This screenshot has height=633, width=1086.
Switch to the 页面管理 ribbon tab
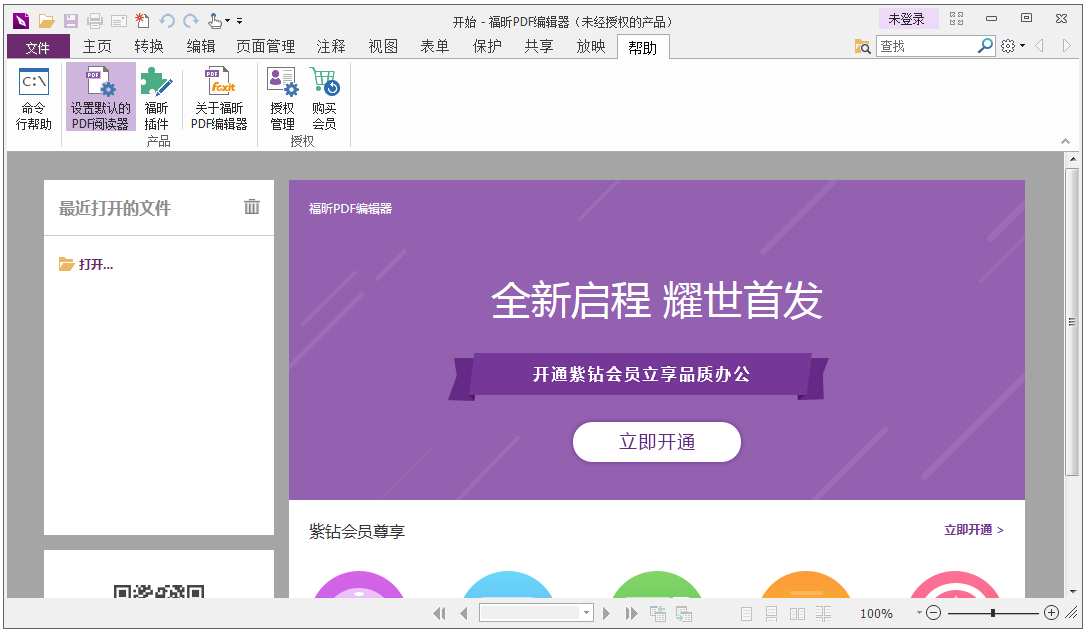[264, 45]
